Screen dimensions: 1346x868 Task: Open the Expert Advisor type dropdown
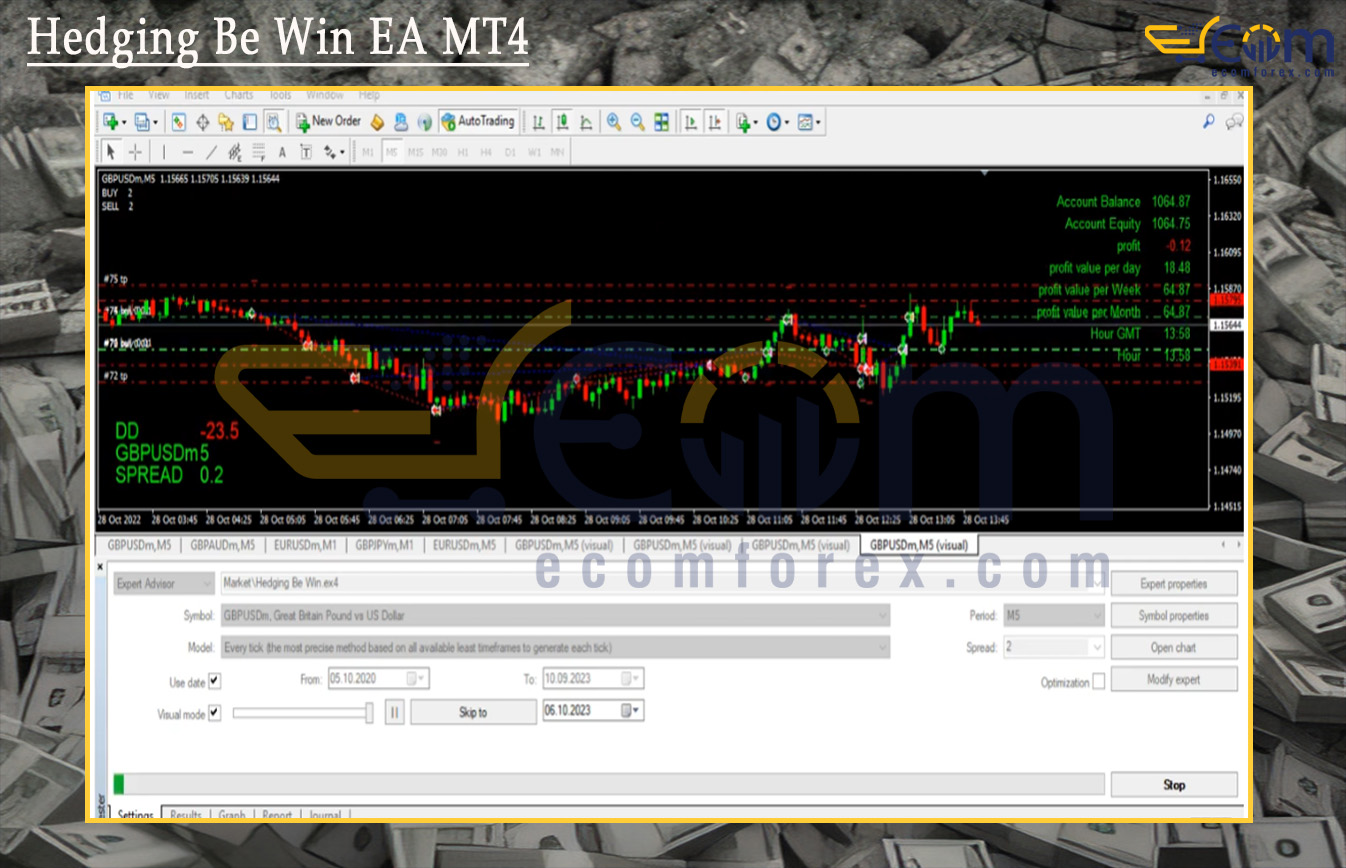206,584
